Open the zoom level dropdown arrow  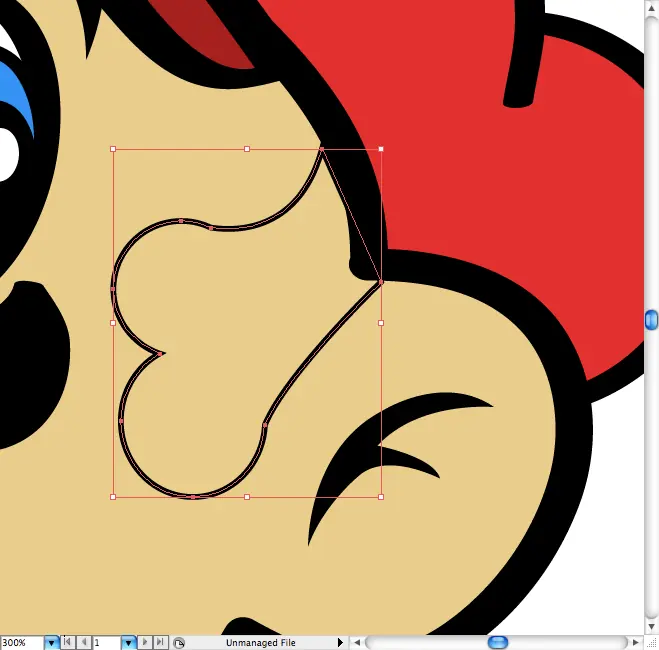pos(51,643)
